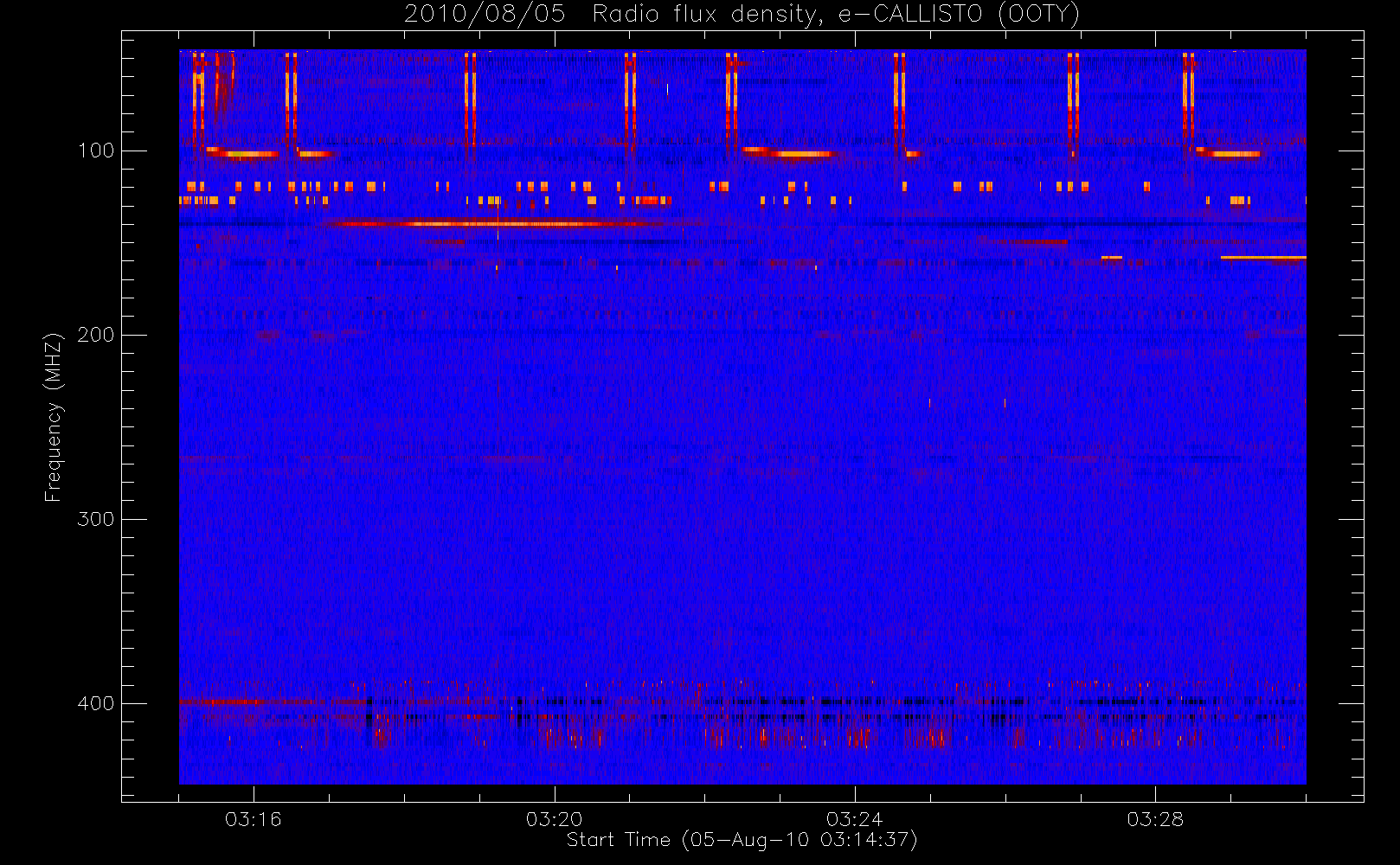The width and height of the screenshot is (1400, 865).
Task: Click the plot title '2010/08/05 Radio flux density'
Action: [742, 15]
